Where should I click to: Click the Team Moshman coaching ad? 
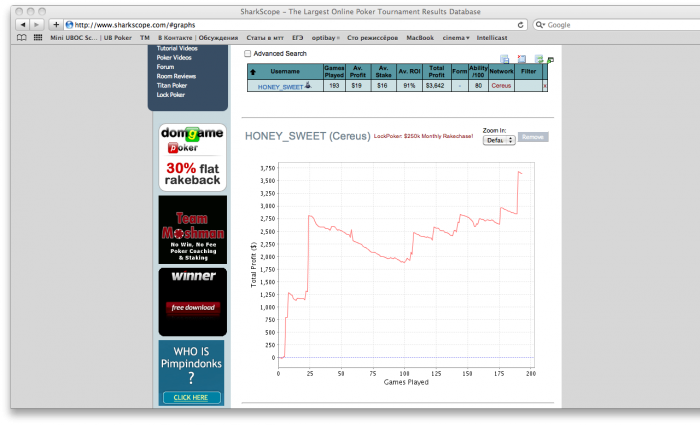(x=192, y=229)
